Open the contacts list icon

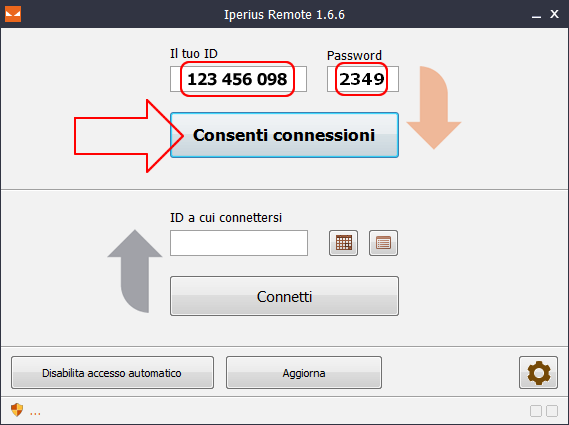tap(383, 243)
